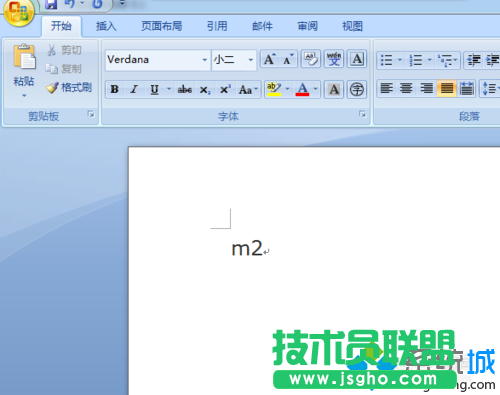Decrease paragraph indent
The width and height of the screenshot is (500, 395).
pos(474,60)
